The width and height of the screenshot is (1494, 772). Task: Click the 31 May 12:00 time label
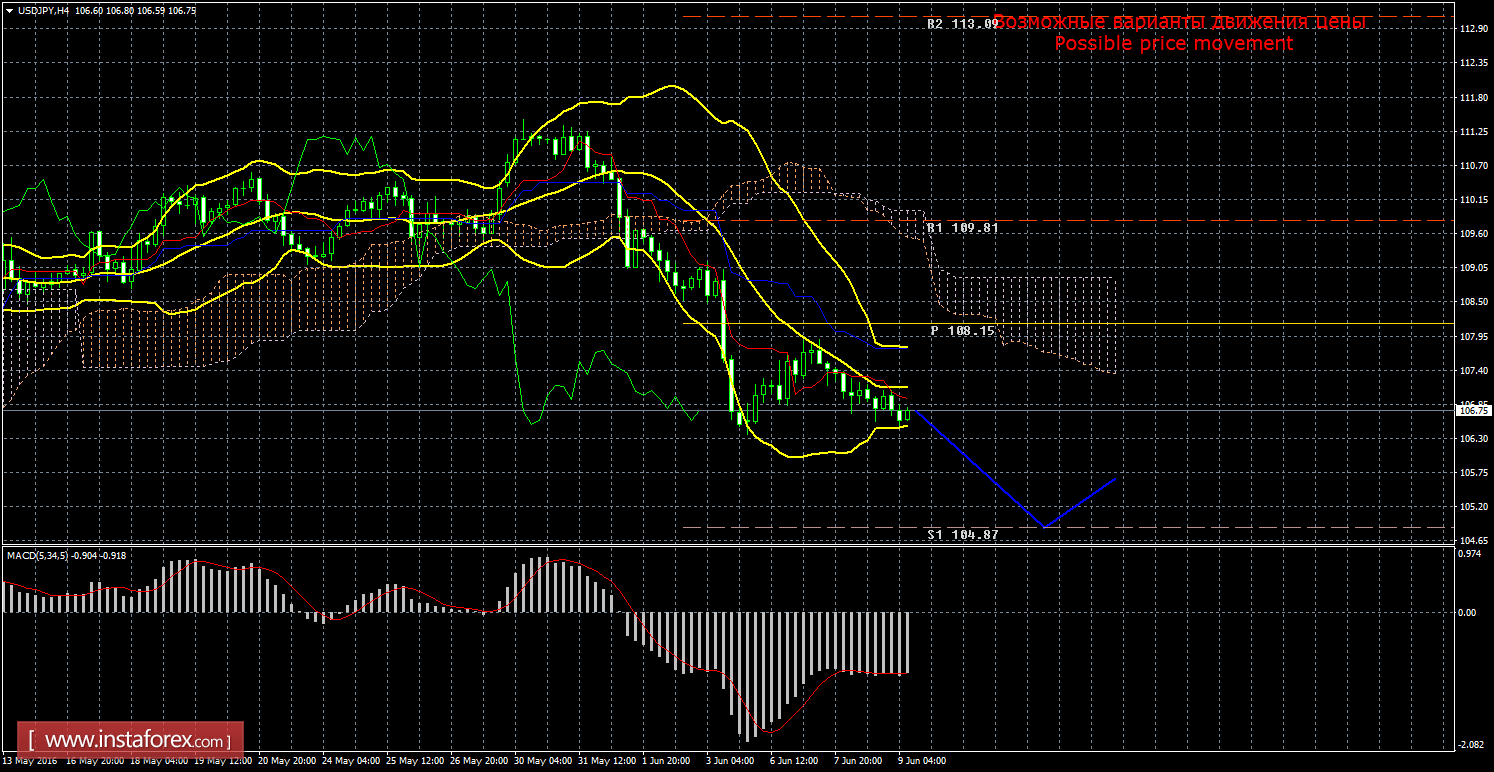point(609,761)
